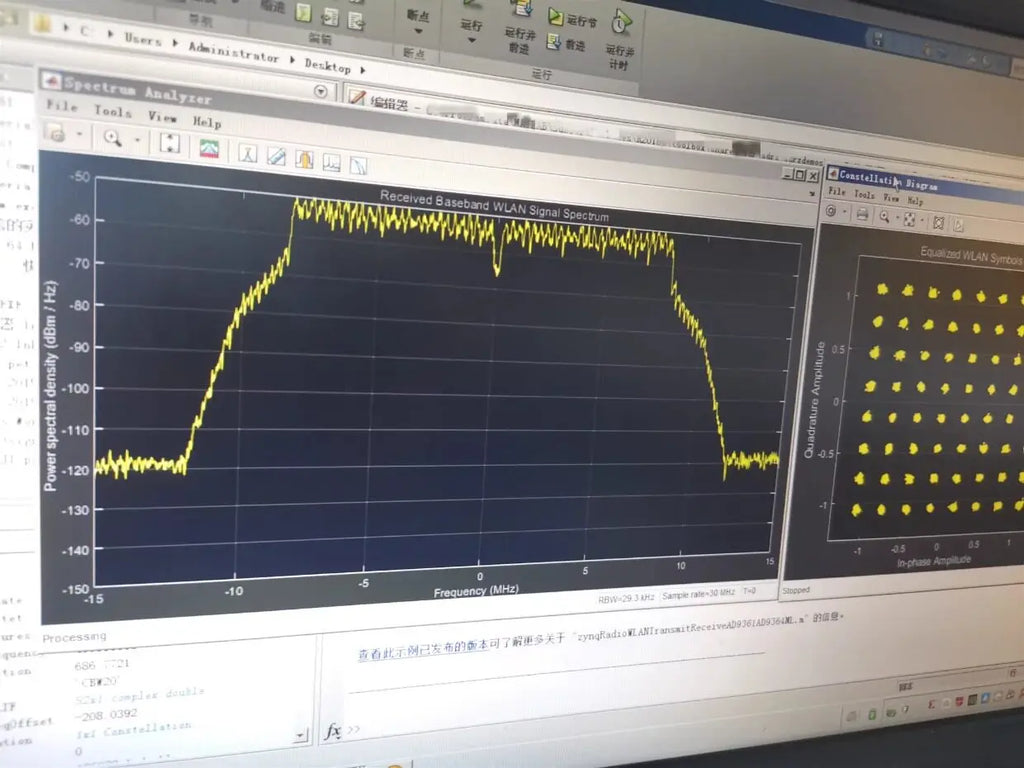Click the scale axes icon in Constellation Diagram toolbar
The image size is (1024, 768).
[909, 220]
